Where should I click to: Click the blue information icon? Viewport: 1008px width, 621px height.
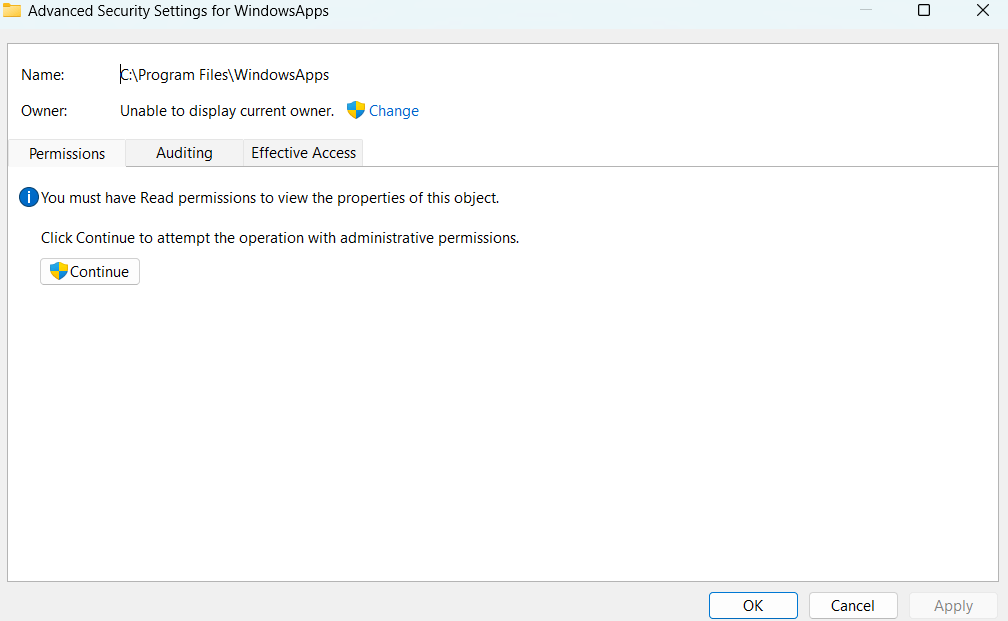pos(29,197)
